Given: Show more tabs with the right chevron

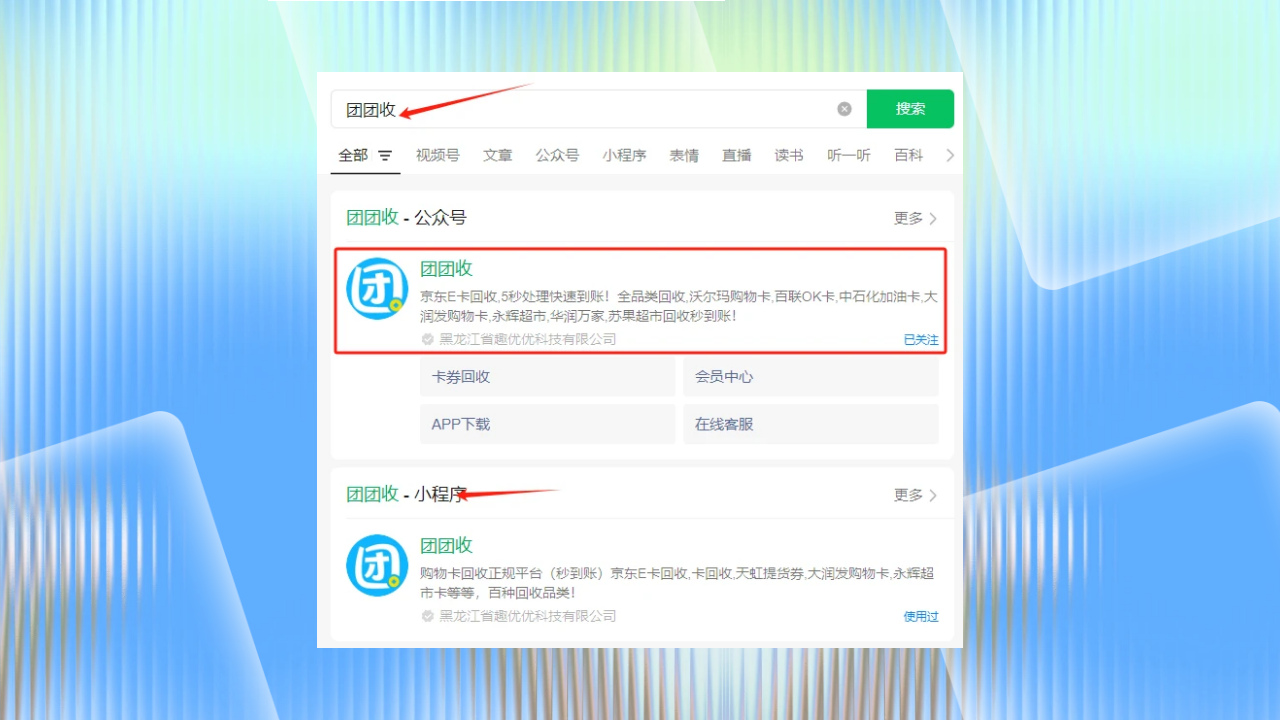Looking at the screenshot, I should (950, 155).
